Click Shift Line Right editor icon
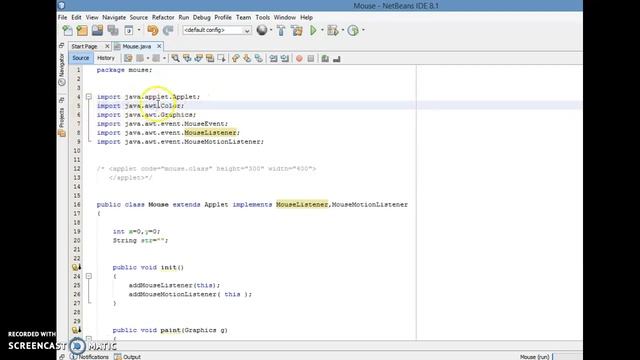Image resolution: width=640 pixels, height=360 pixels. coord(284,58)
